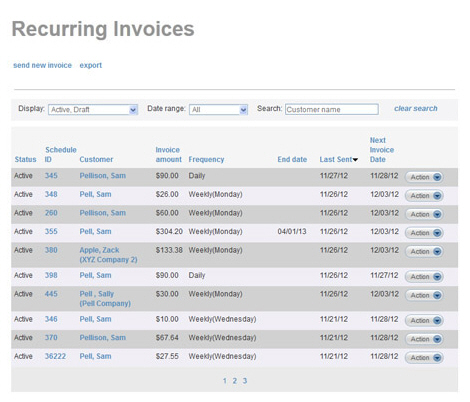Open schedule ID 355 link

point(51,232)
